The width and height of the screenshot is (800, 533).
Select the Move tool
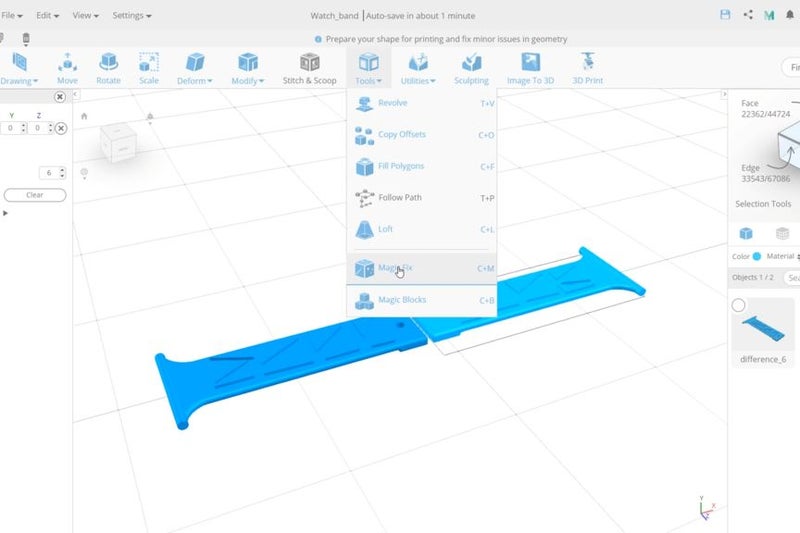click(x=67, y=67)
